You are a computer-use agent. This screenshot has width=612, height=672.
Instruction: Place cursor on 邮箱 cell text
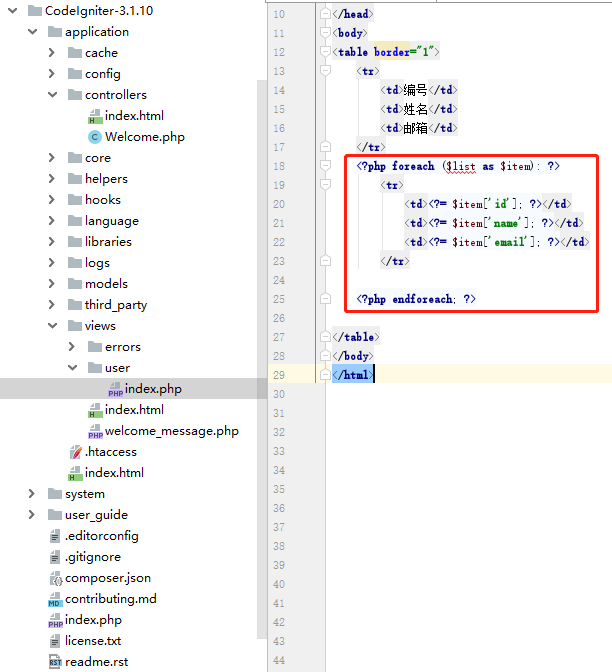(x=415, y=128)
